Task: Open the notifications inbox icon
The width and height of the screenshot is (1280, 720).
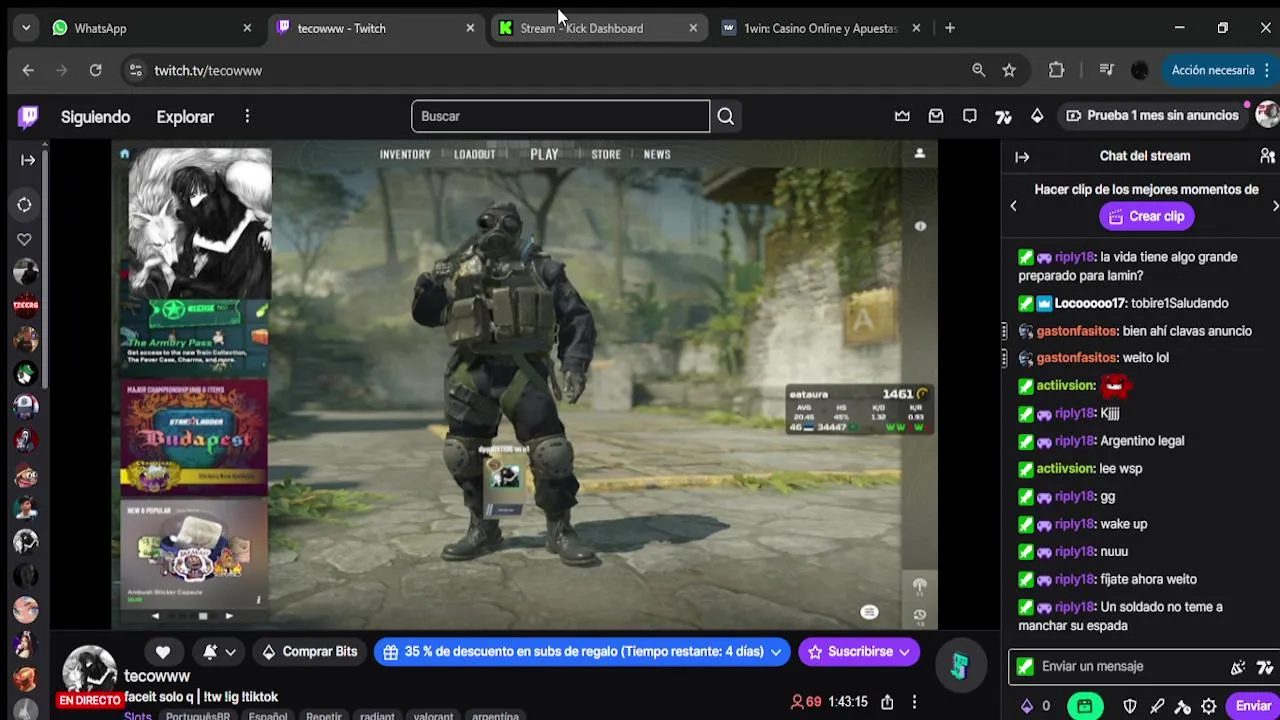Action: click(936, 116)
